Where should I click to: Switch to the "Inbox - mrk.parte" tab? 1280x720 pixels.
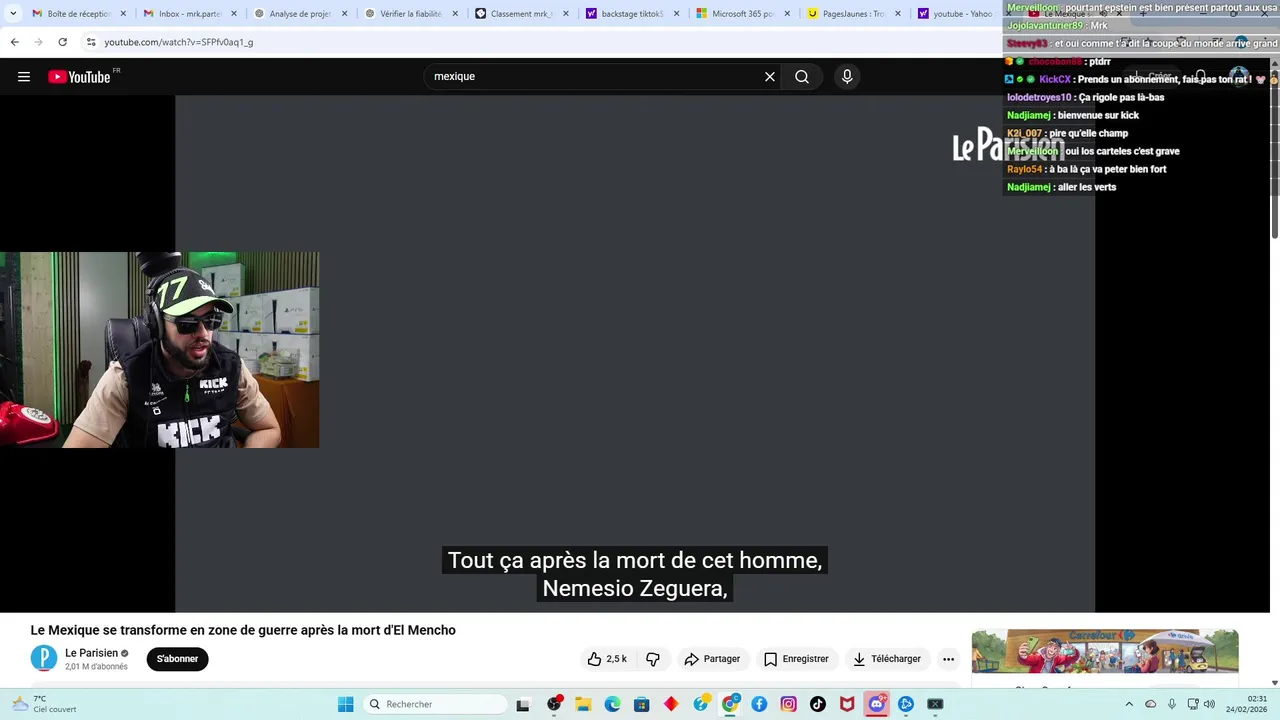(x=189, y=14)
